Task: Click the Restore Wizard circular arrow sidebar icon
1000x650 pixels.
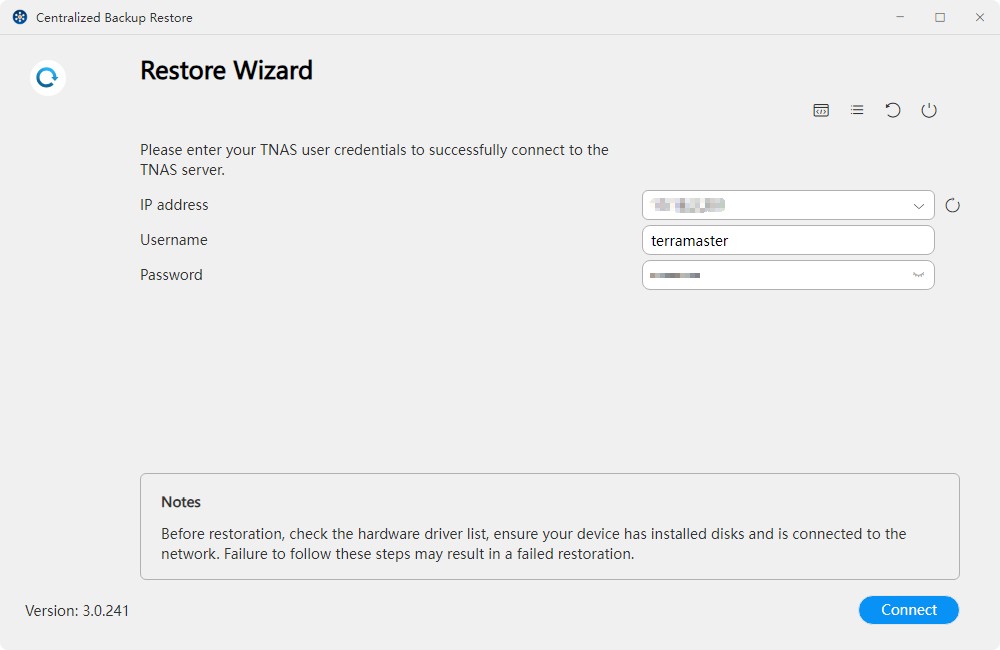Action: tap(47, 77)
